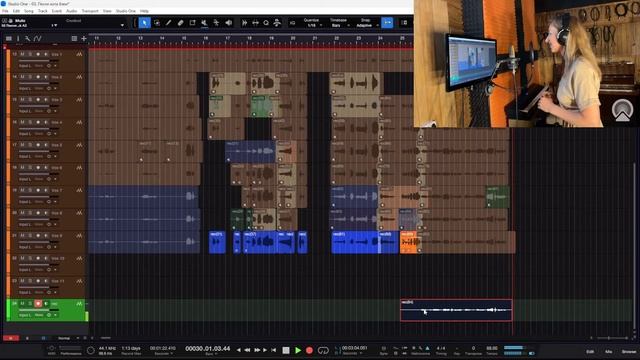Viewport: 640px width, 360px height.
Task: Adjust the horizontal zoom slider at bottom right
Action: coord(609,338)
